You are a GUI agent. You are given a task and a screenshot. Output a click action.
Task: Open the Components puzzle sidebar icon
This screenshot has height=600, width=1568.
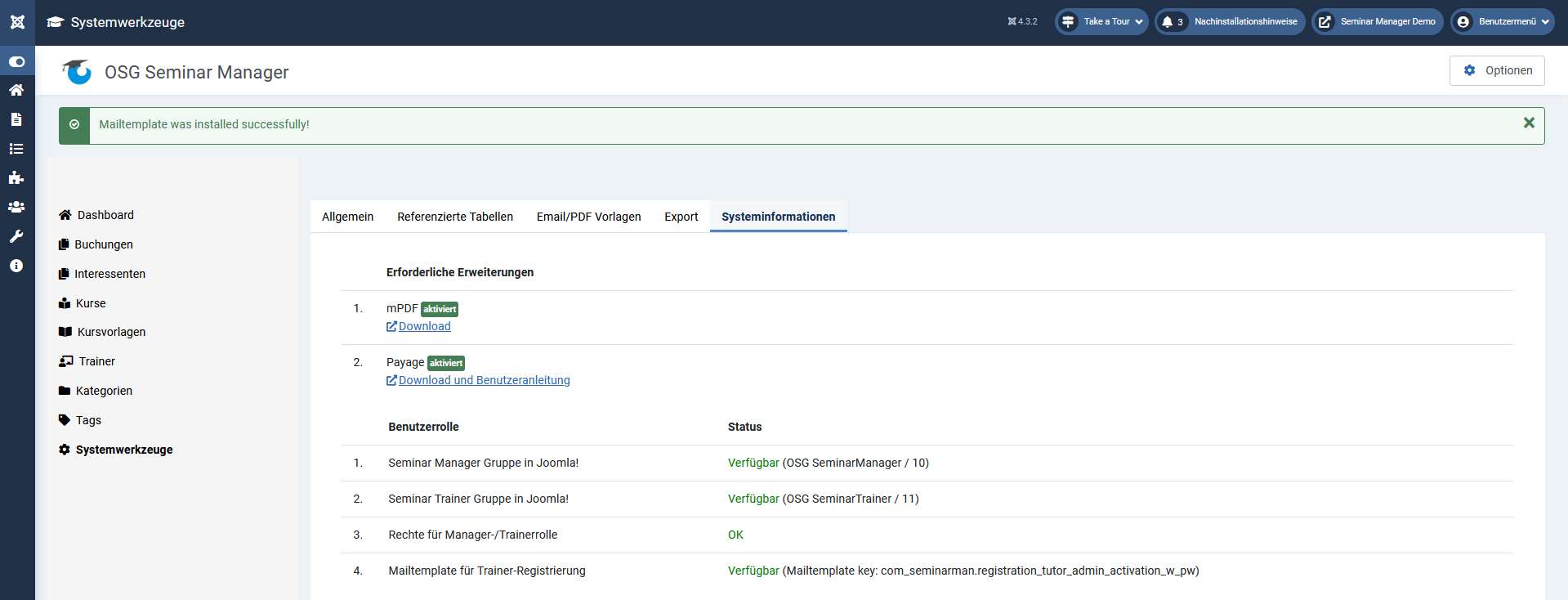coord(16,178)
